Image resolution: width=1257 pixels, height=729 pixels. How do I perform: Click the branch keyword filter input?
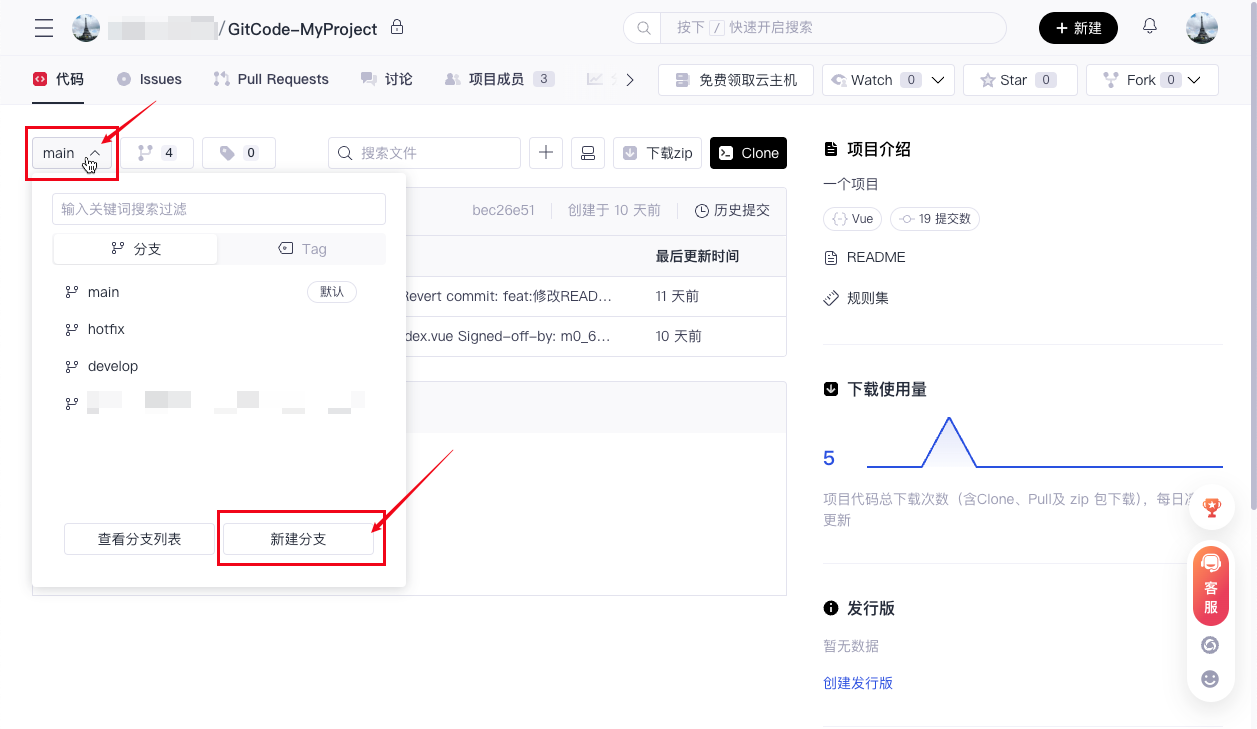coord(218,209)
